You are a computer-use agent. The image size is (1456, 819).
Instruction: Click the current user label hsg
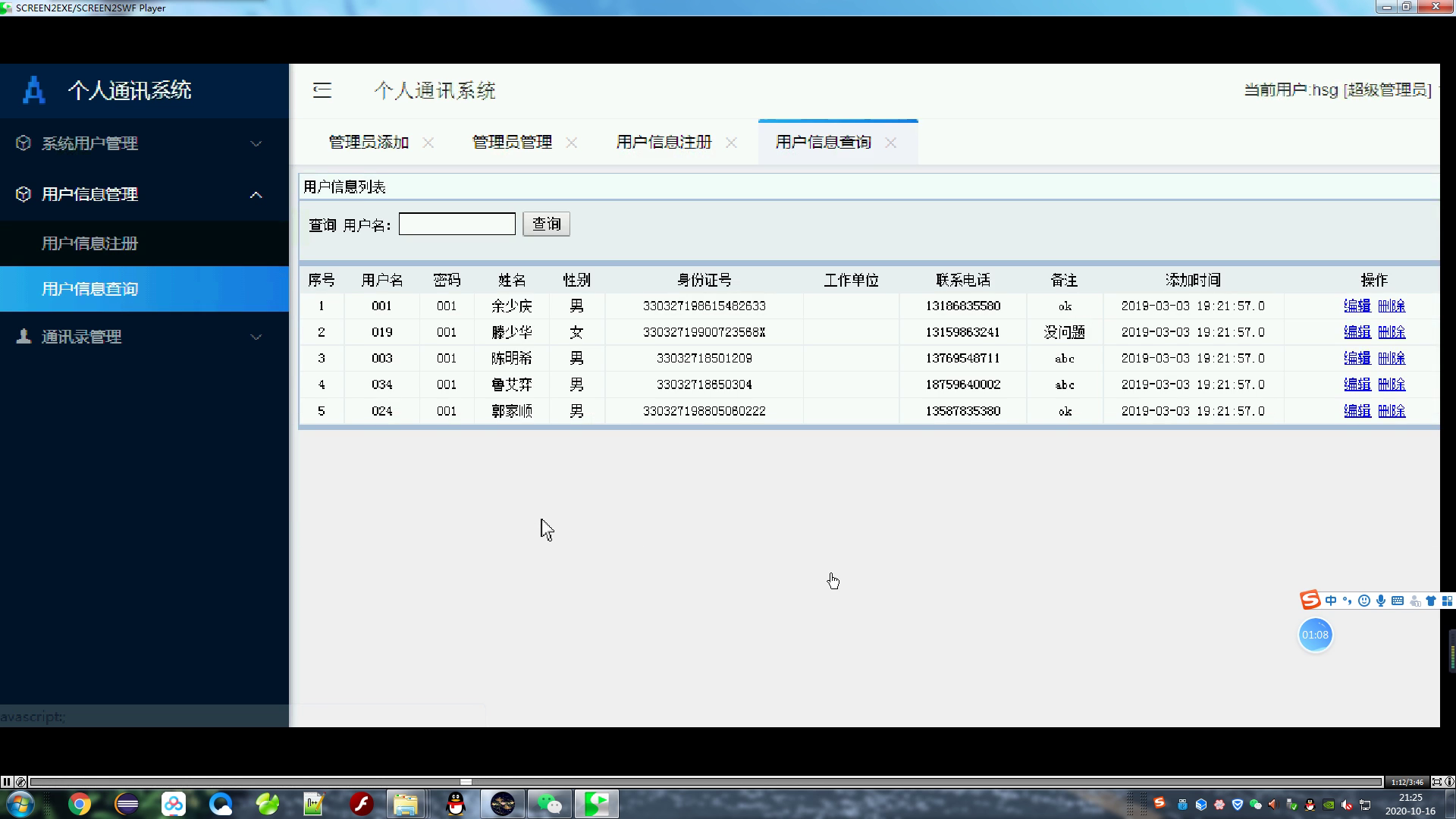tap(1338, 90)
